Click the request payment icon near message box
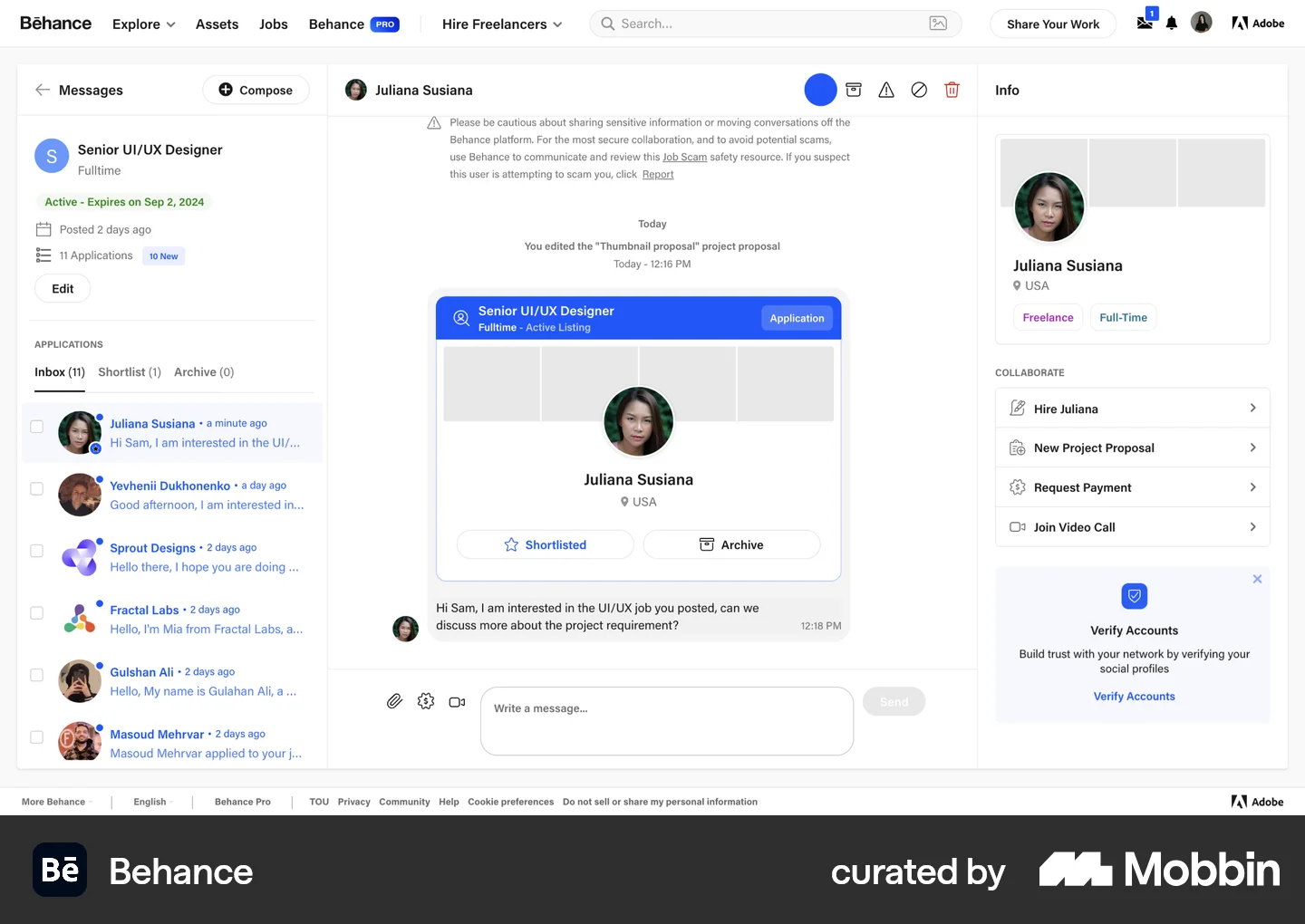Image resolution: width=1305 pixels, height=924 pixels. 426,701
